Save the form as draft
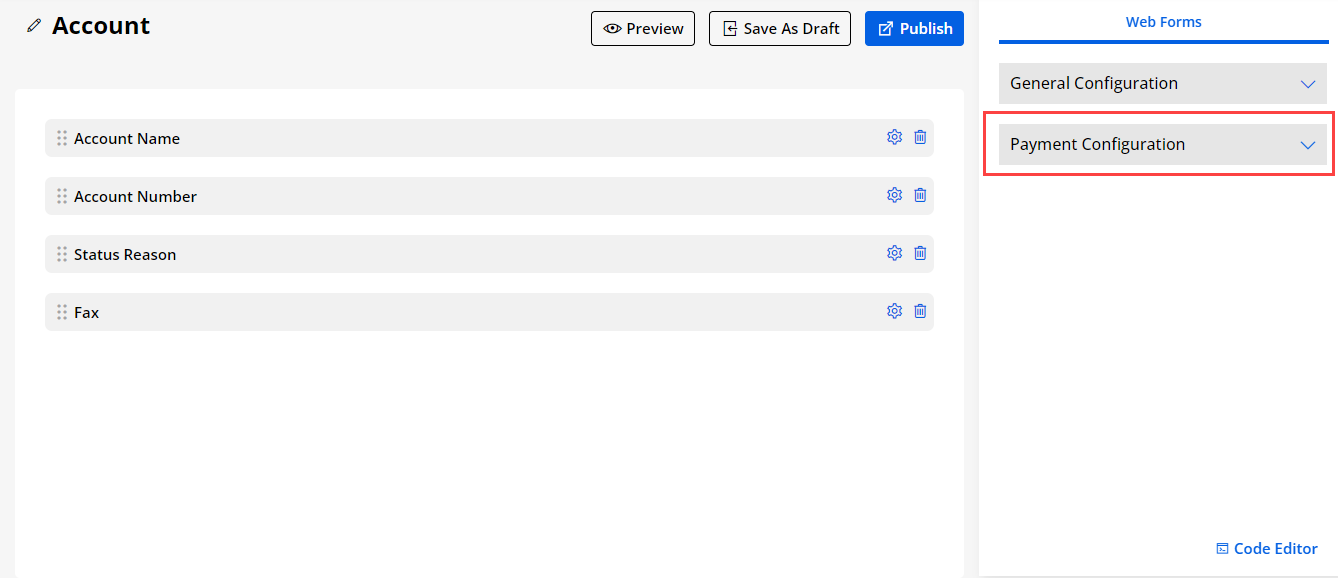This screenshot has width=1338, height=578. click(780, 29)
